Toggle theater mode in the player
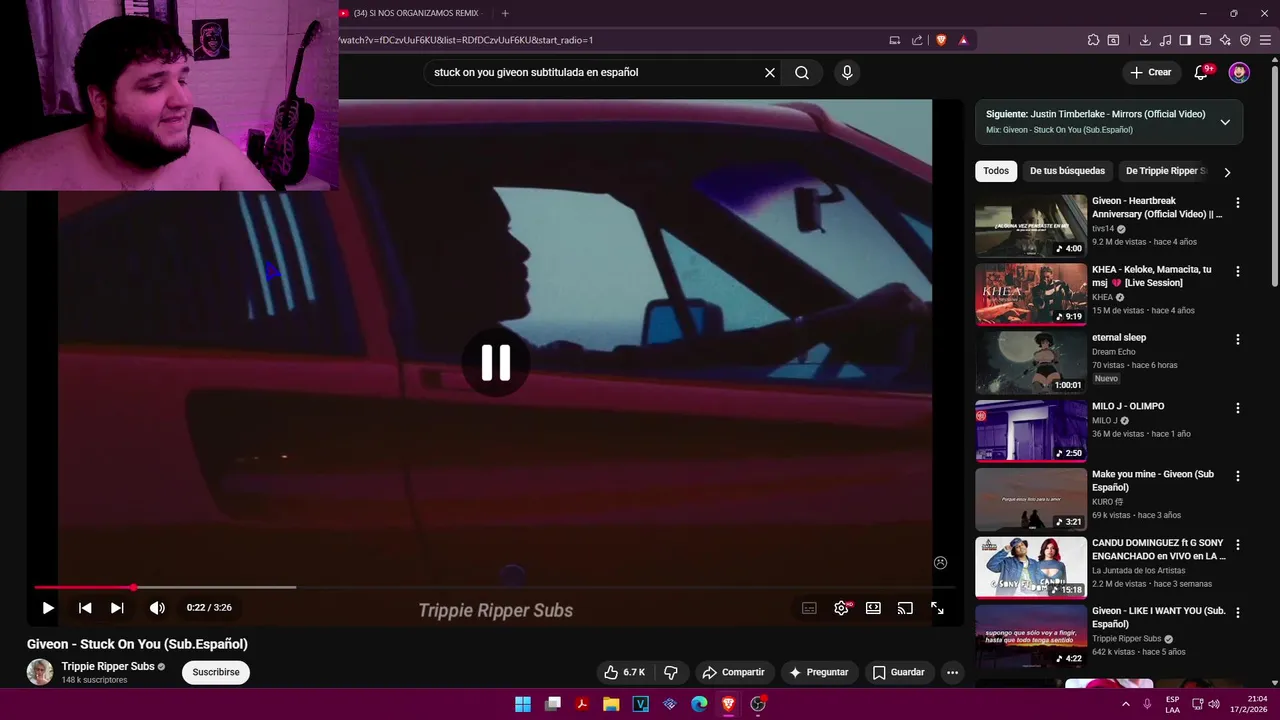The image size is (1280, 720). [x=873, y=608]
